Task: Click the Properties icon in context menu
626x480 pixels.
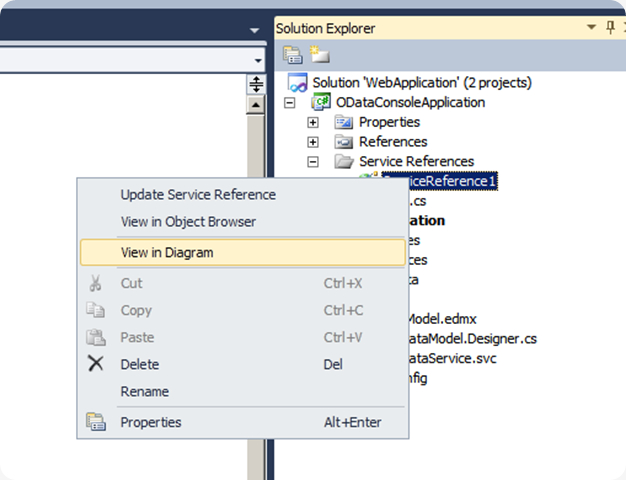Action: 96,422
